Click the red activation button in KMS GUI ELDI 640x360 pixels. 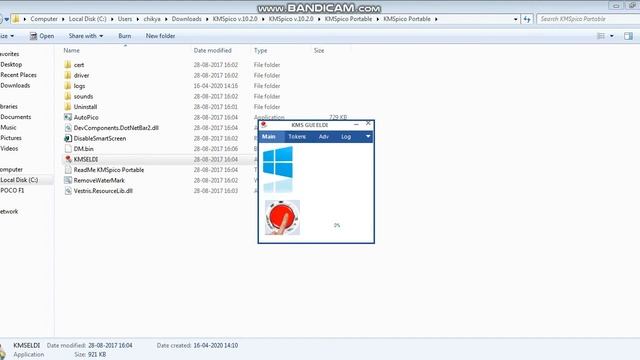pyautogui.click(x=282, y=218)
